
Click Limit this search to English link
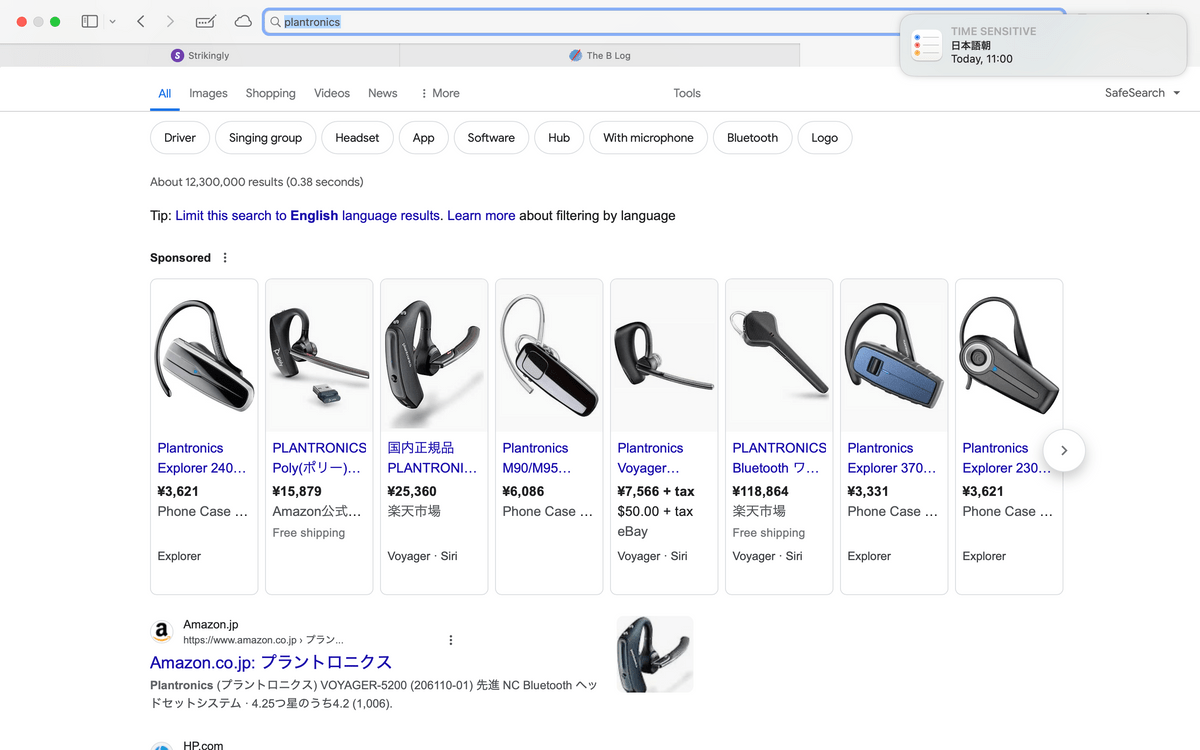point(309,216)
